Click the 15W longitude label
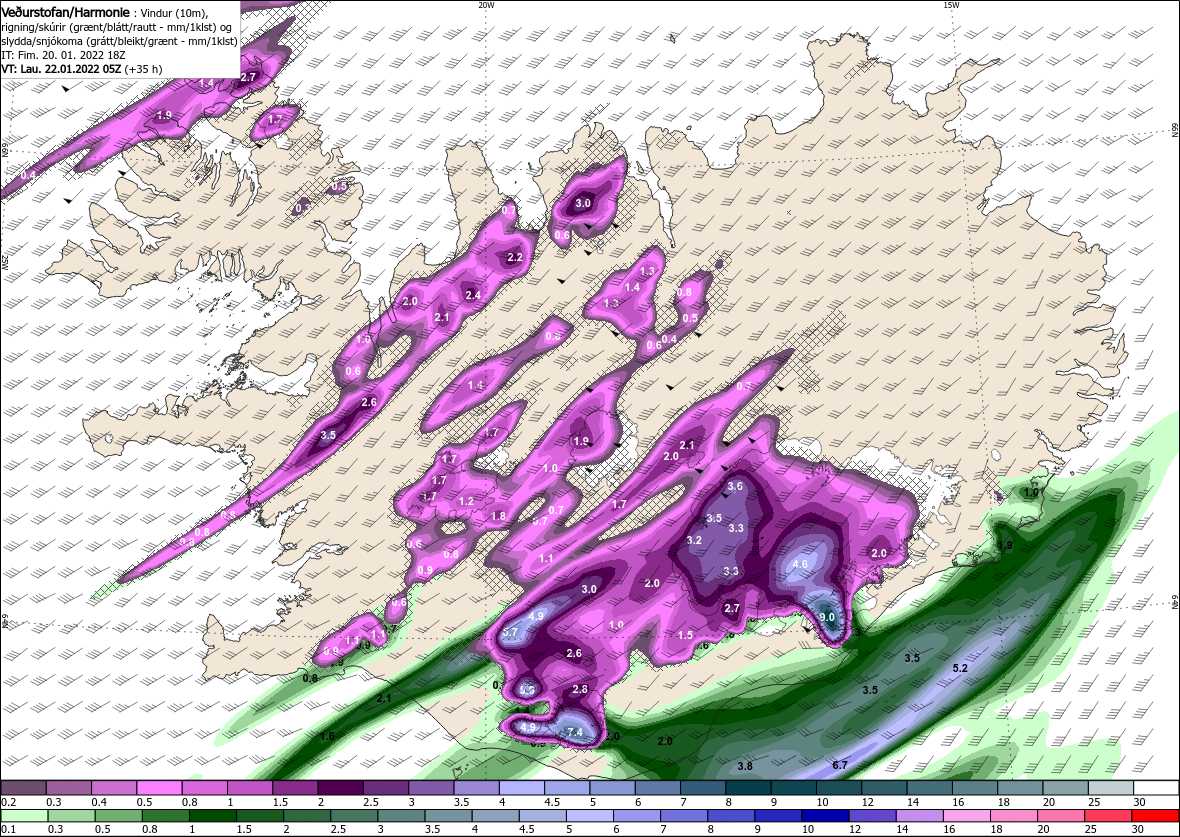 (x=951, y=5)
